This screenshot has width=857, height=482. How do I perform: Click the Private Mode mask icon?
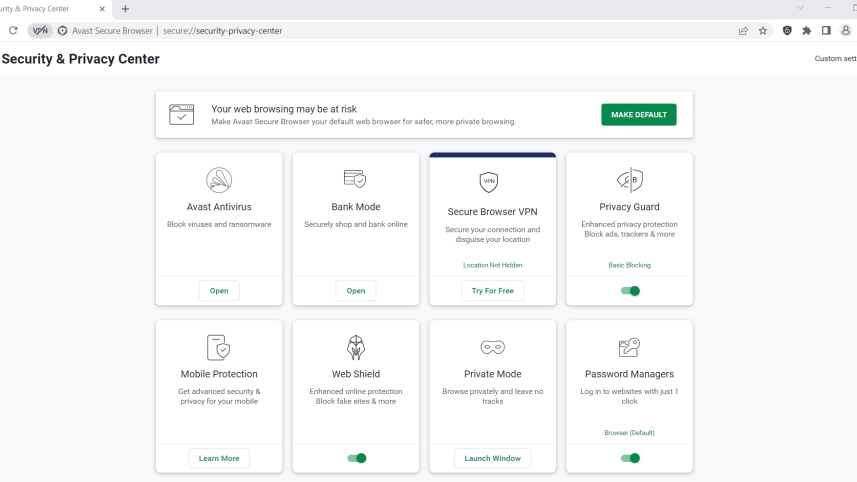click(x=492, y=347)
